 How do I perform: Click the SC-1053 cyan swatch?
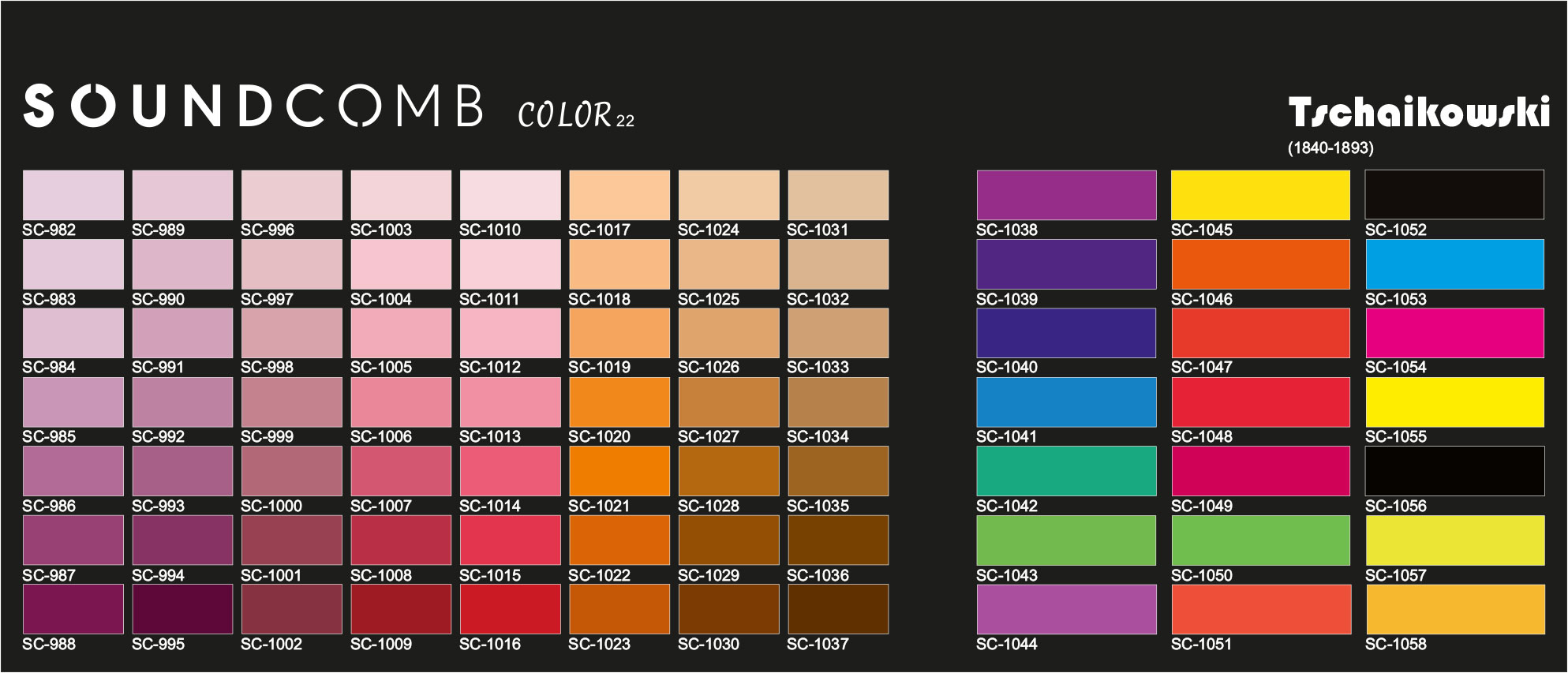(1455, 264)
